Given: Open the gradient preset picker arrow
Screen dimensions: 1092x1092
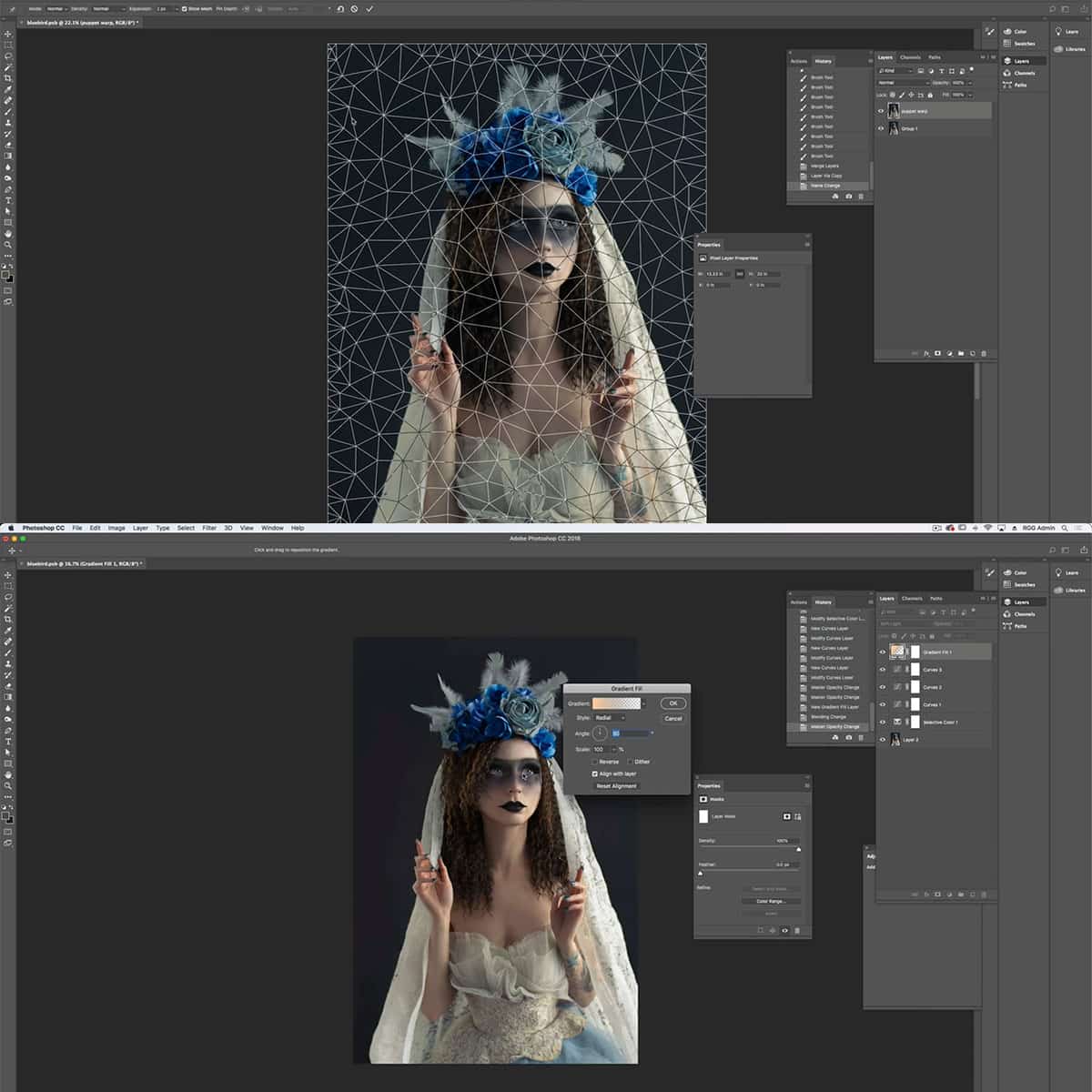Looking at the screenshot, I should click(644, 703).
